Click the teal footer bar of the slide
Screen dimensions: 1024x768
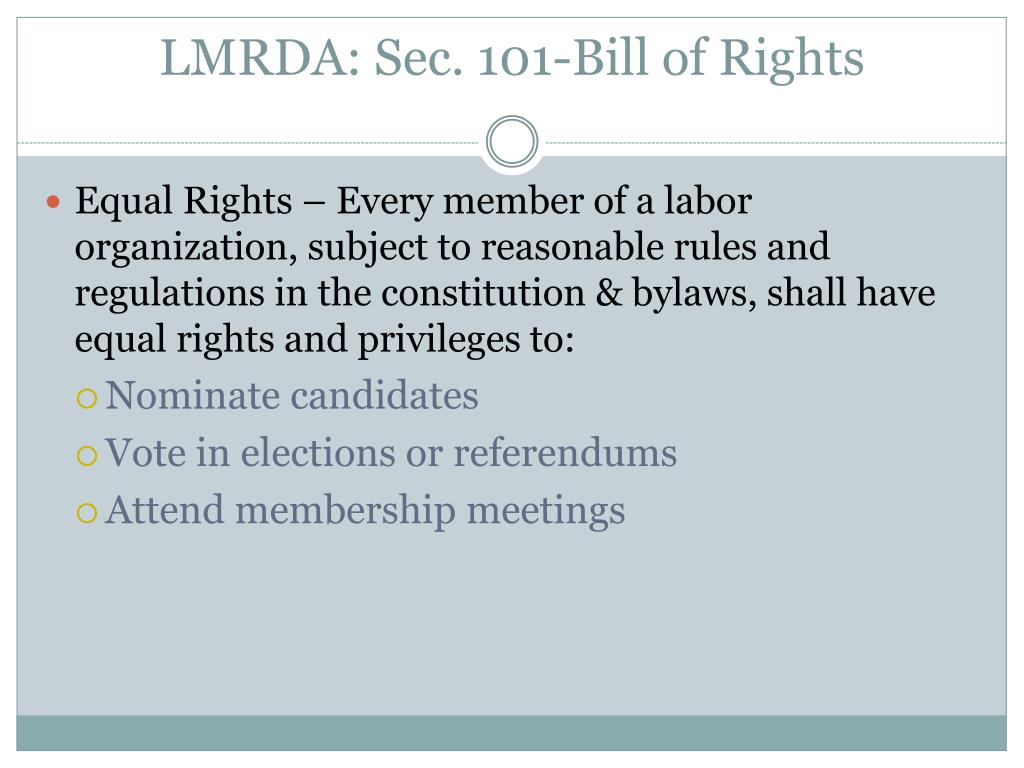[511, 733]
